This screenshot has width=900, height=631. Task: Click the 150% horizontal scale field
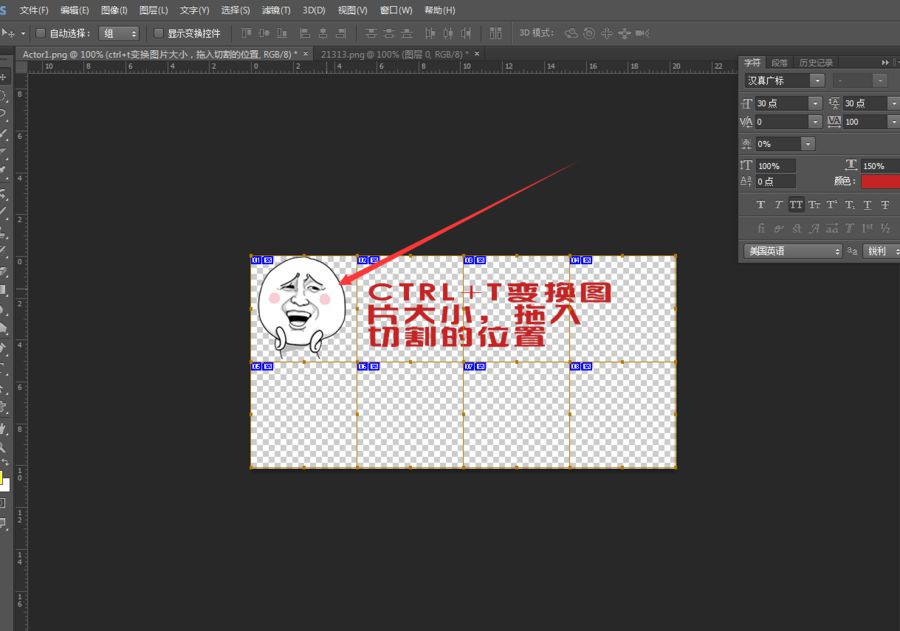pyautogui.click(x=880, y=166)
